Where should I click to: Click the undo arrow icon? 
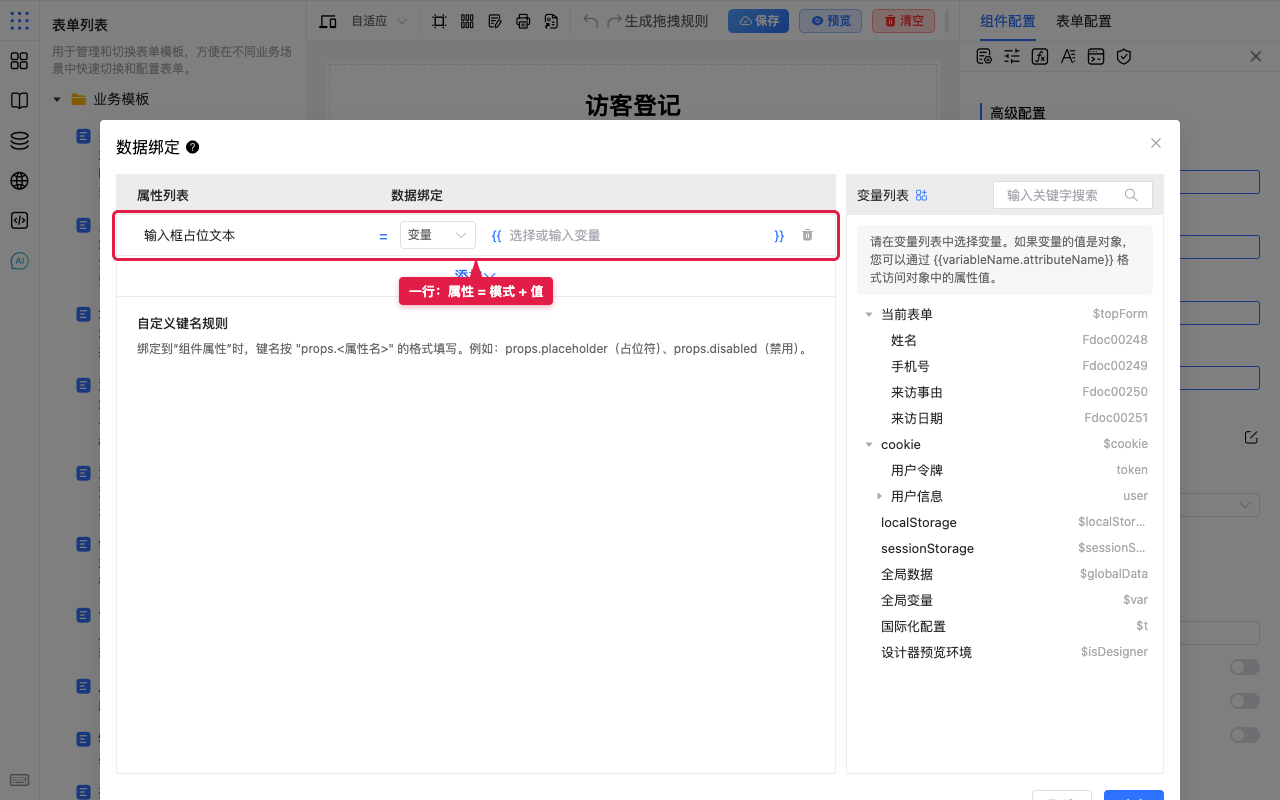pos(590,21)
